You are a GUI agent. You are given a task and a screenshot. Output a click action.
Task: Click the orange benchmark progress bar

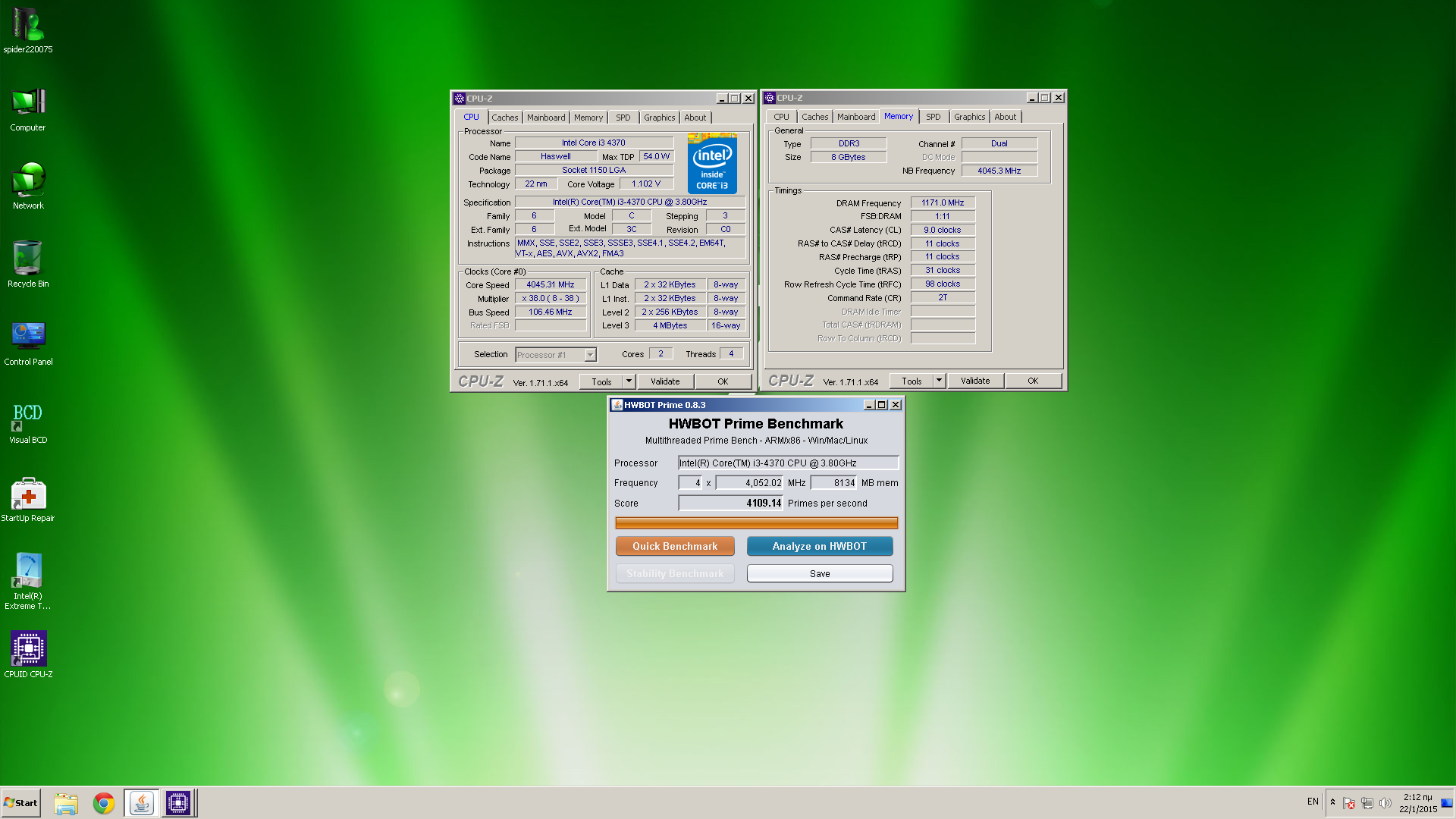tap(756, 523)
